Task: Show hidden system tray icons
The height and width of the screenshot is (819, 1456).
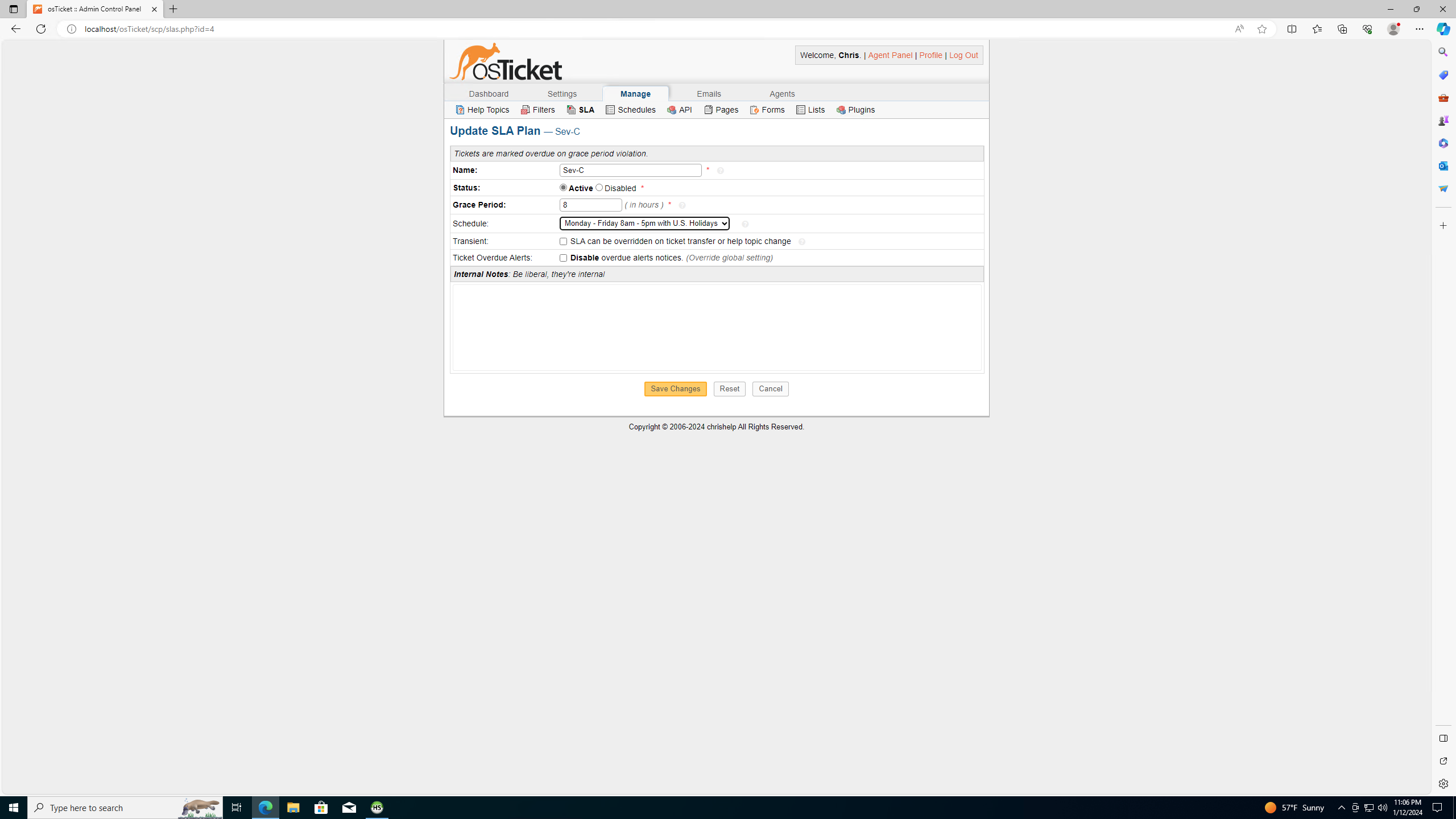Action: 1341,808
